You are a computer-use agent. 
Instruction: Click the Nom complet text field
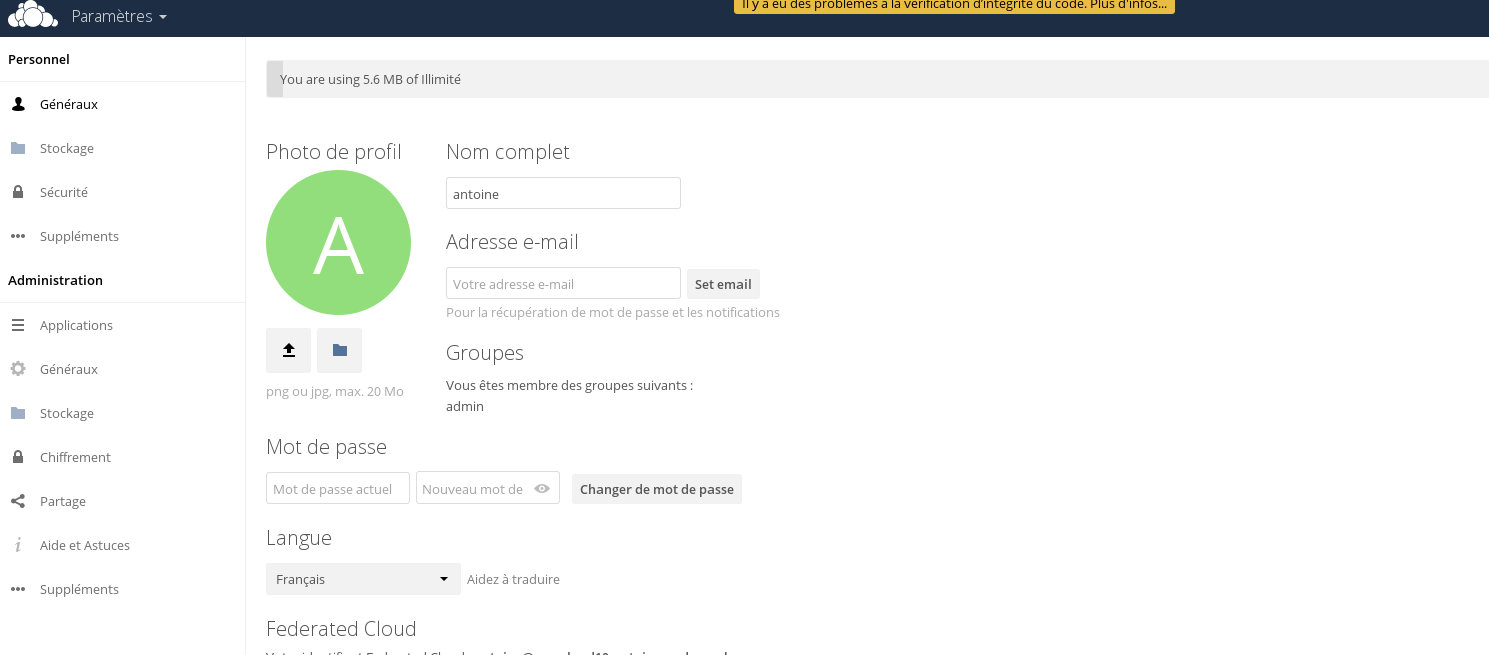point(563,194)
